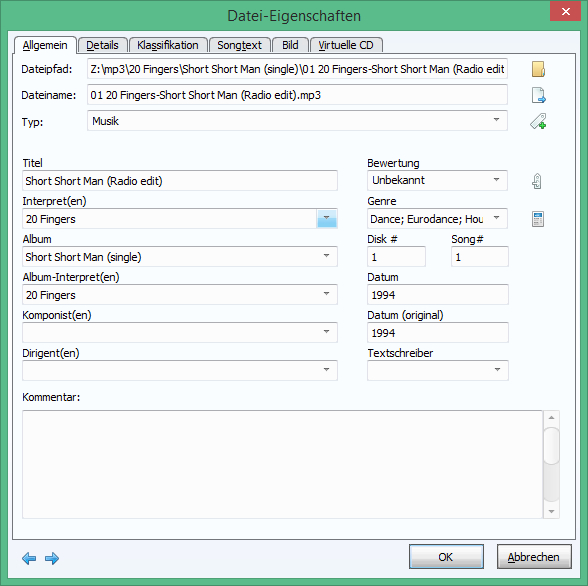Expand the Genre dropdown list
The width and height of the screenshot is (588, 586).
(496, 218)
